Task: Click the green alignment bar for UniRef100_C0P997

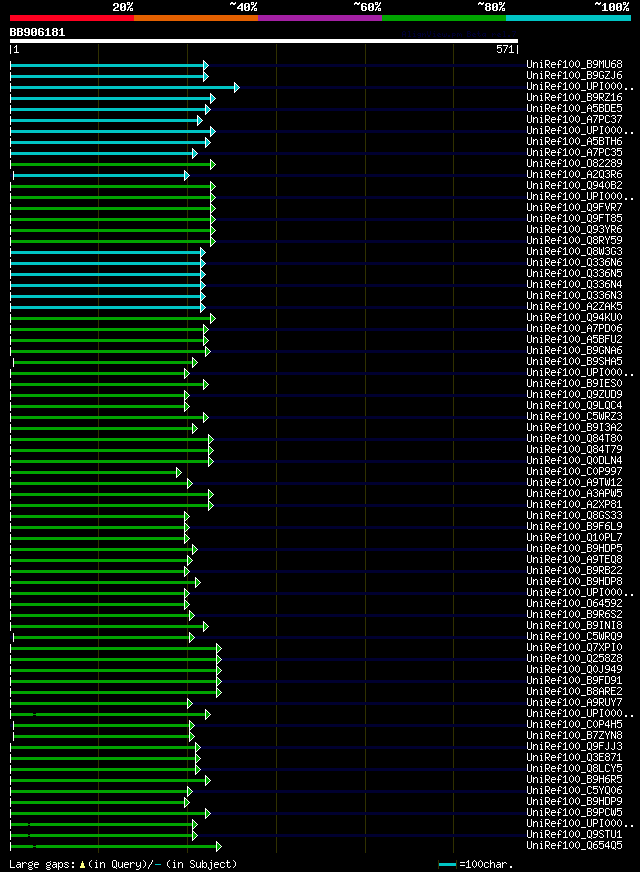Action: (x=96, y=472)
